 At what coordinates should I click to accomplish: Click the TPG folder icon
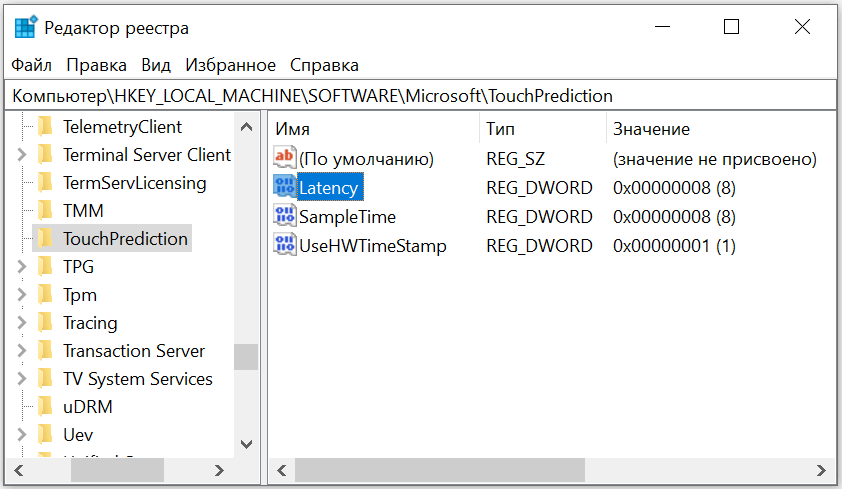[46, 266]
